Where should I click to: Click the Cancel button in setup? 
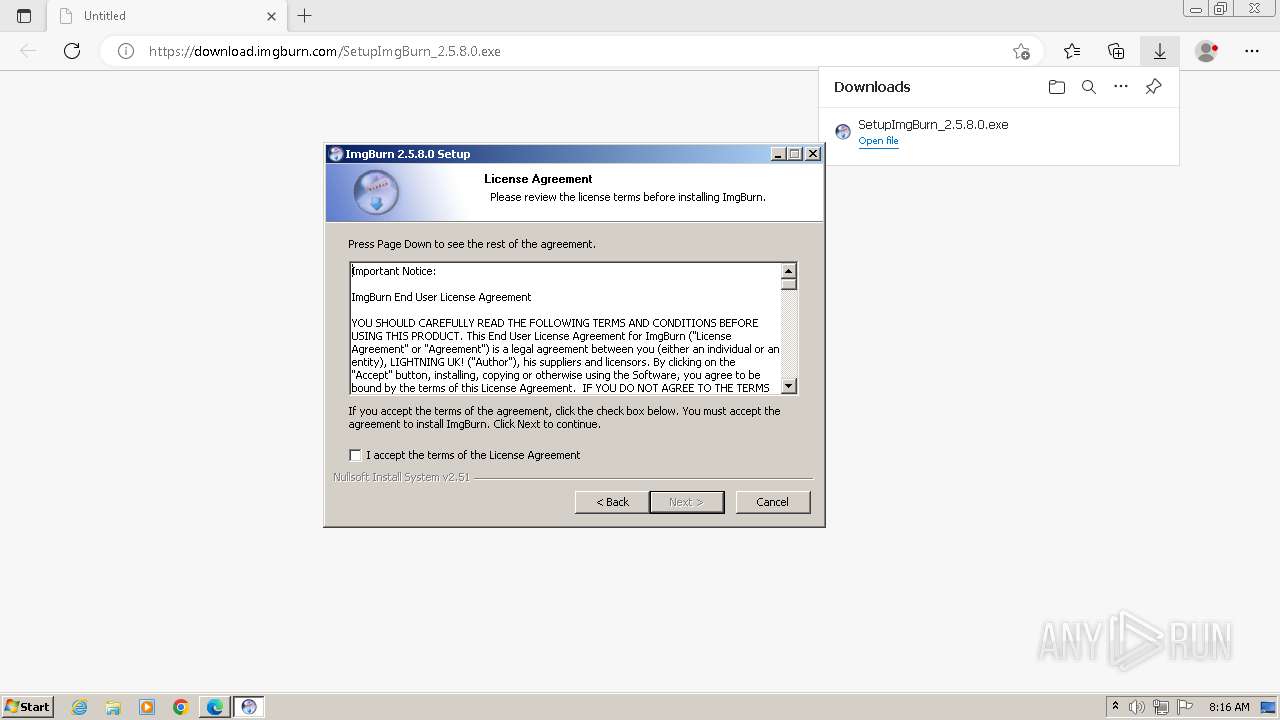[x=773, y=502]
